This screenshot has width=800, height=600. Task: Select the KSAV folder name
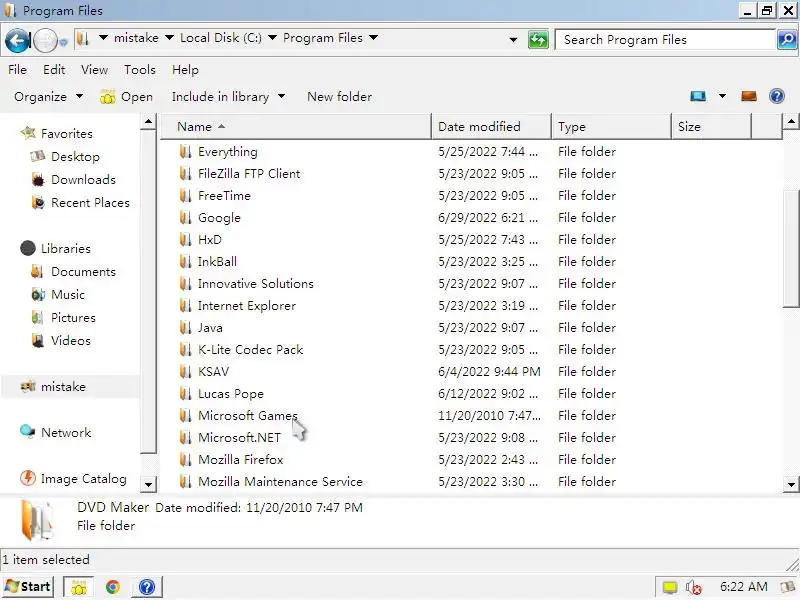(x=213, y=371)
